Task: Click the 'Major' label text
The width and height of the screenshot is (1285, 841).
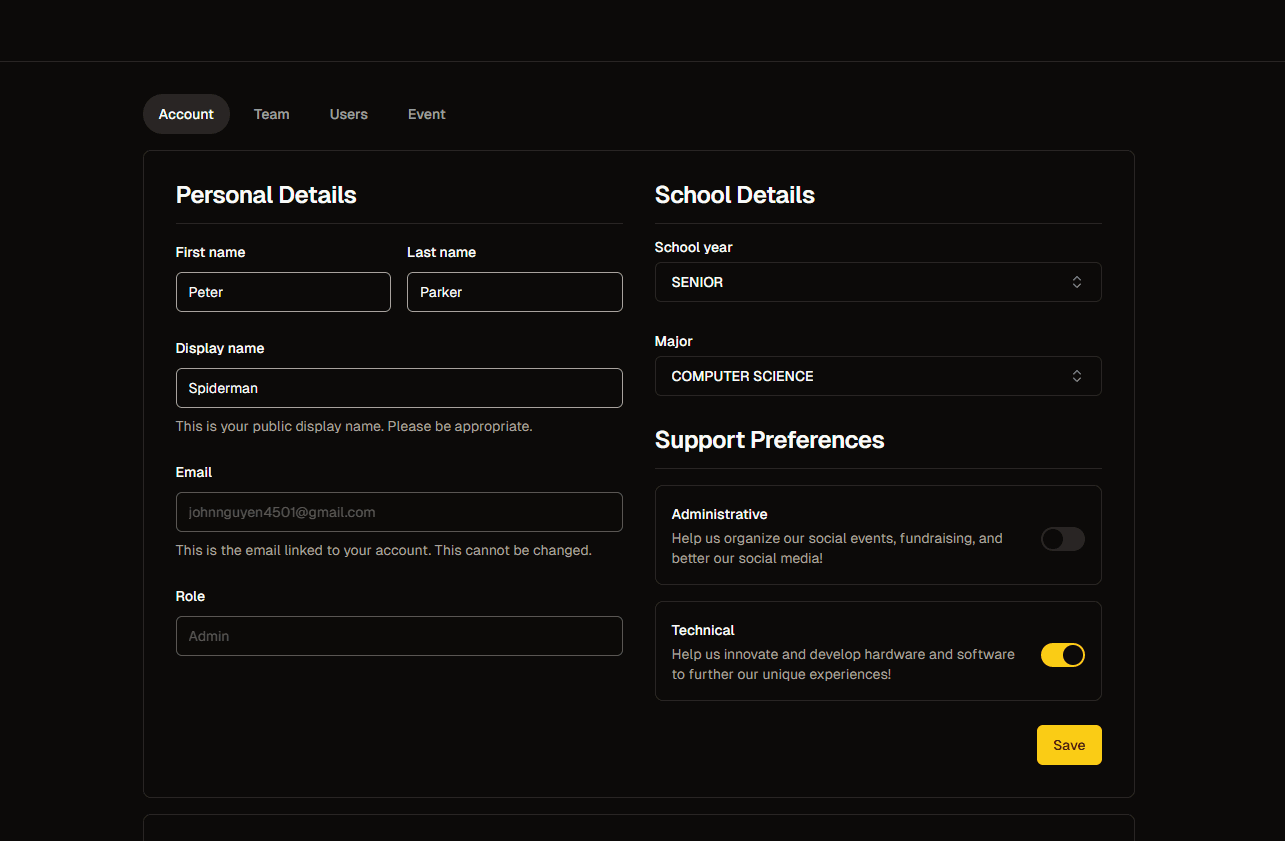Action: pyautogui.click(x=674, y=341)
